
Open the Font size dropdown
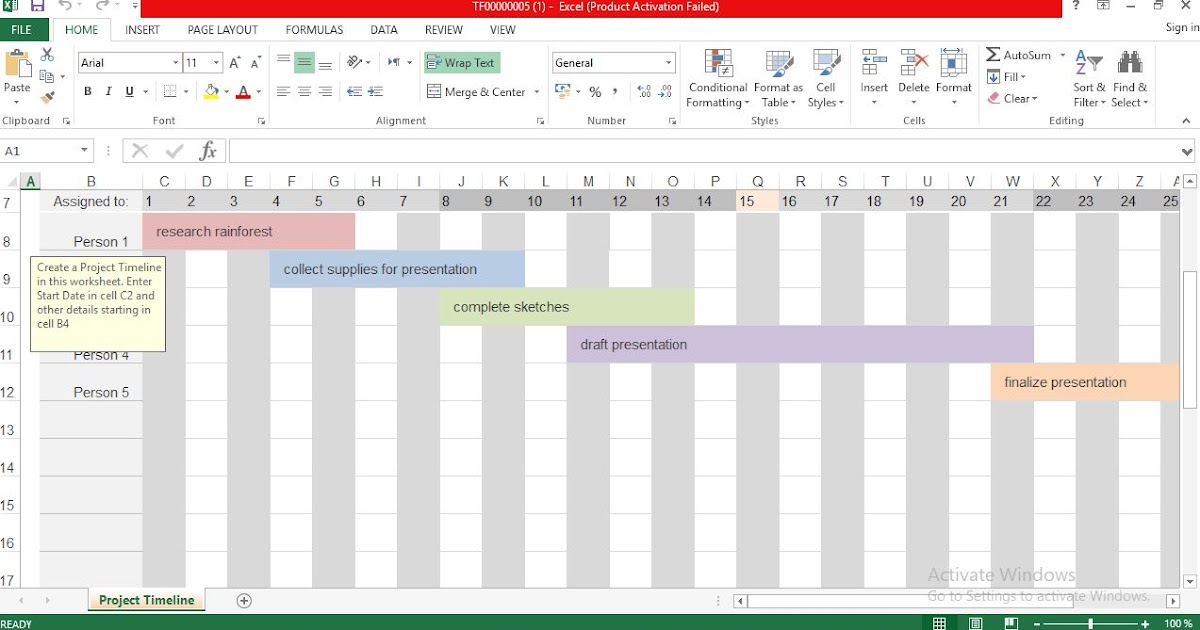pos(217,63)
